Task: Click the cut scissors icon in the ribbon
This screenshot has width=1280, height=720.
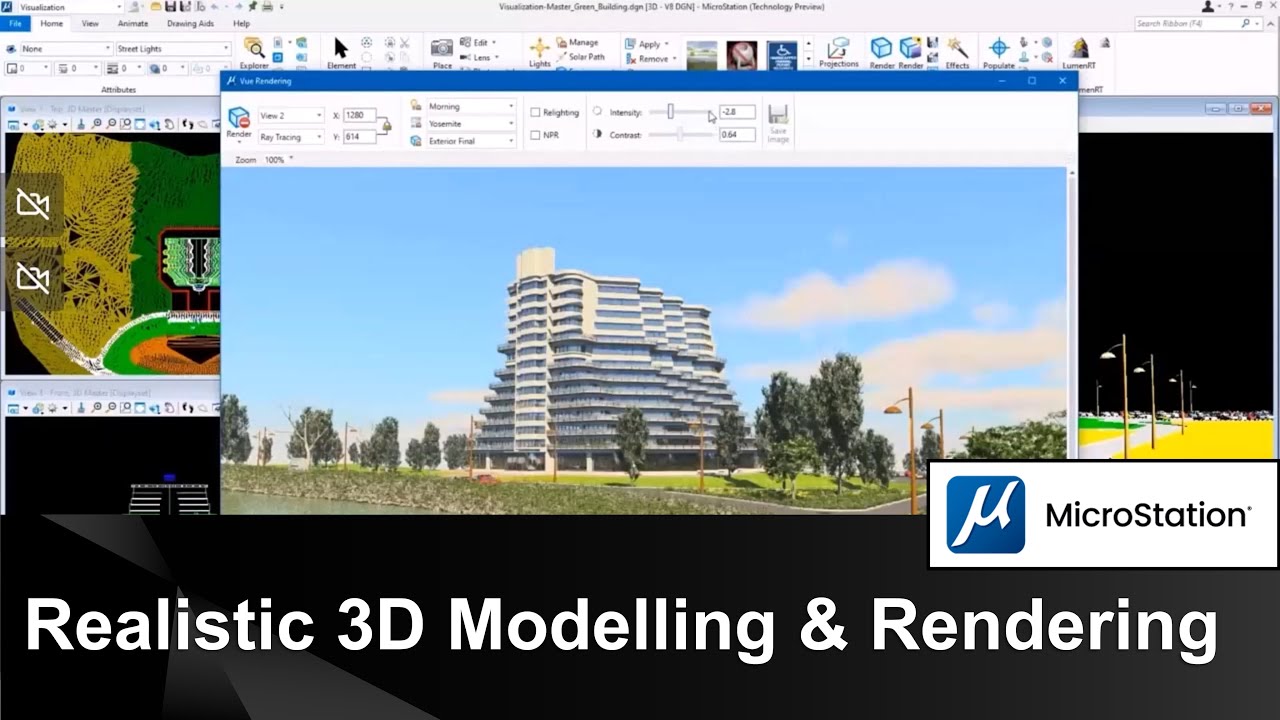Action: pyautogui.click(x=404, y=43)
